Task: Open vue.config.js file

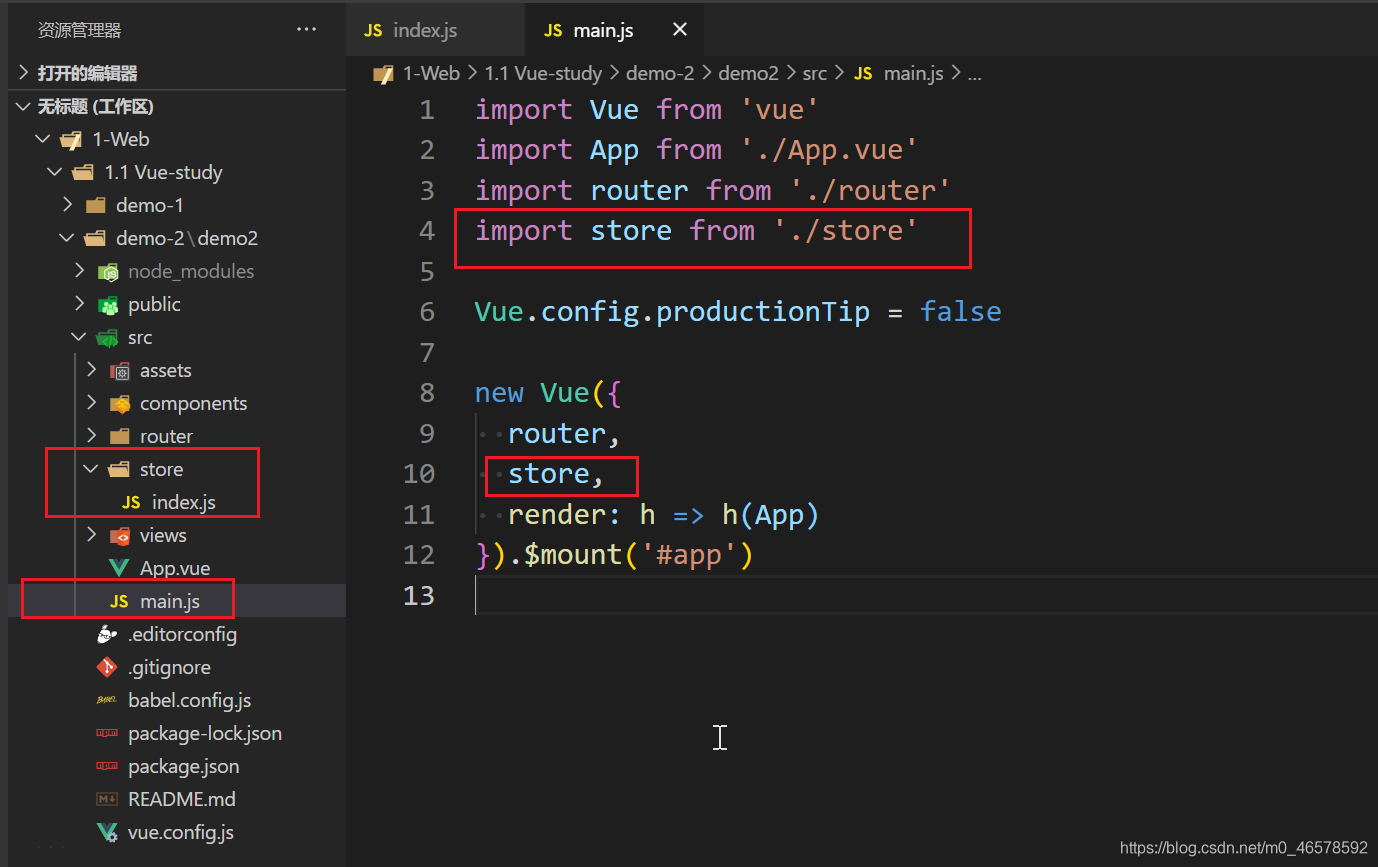Action: pyautogui.click(x=181, y=832)
